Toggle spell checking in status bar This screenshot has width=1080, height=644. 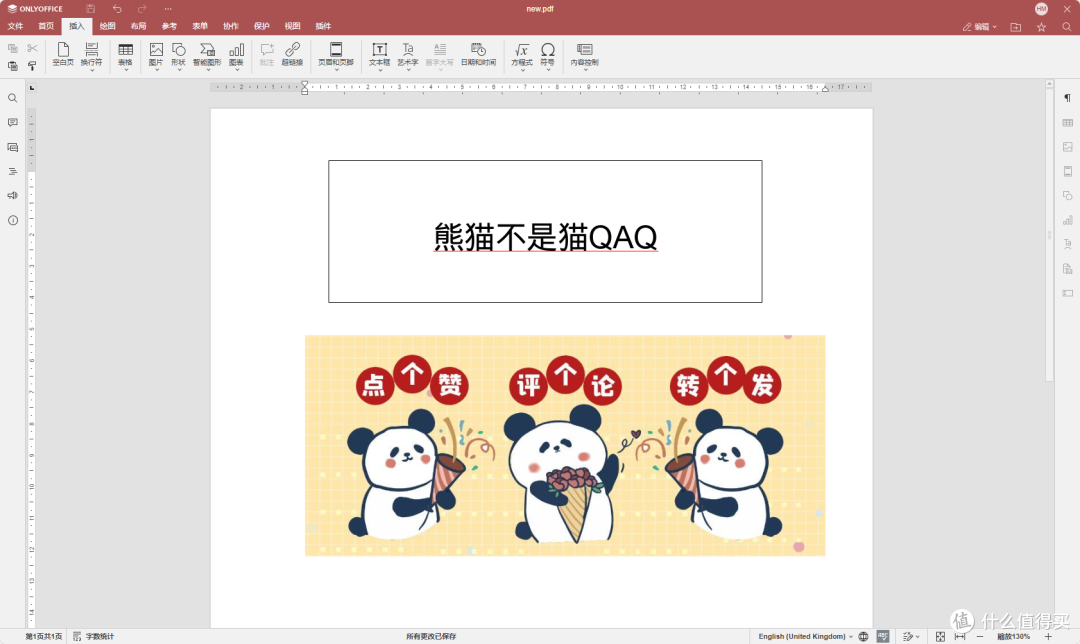pyautogui.click(x=883, y=636)
